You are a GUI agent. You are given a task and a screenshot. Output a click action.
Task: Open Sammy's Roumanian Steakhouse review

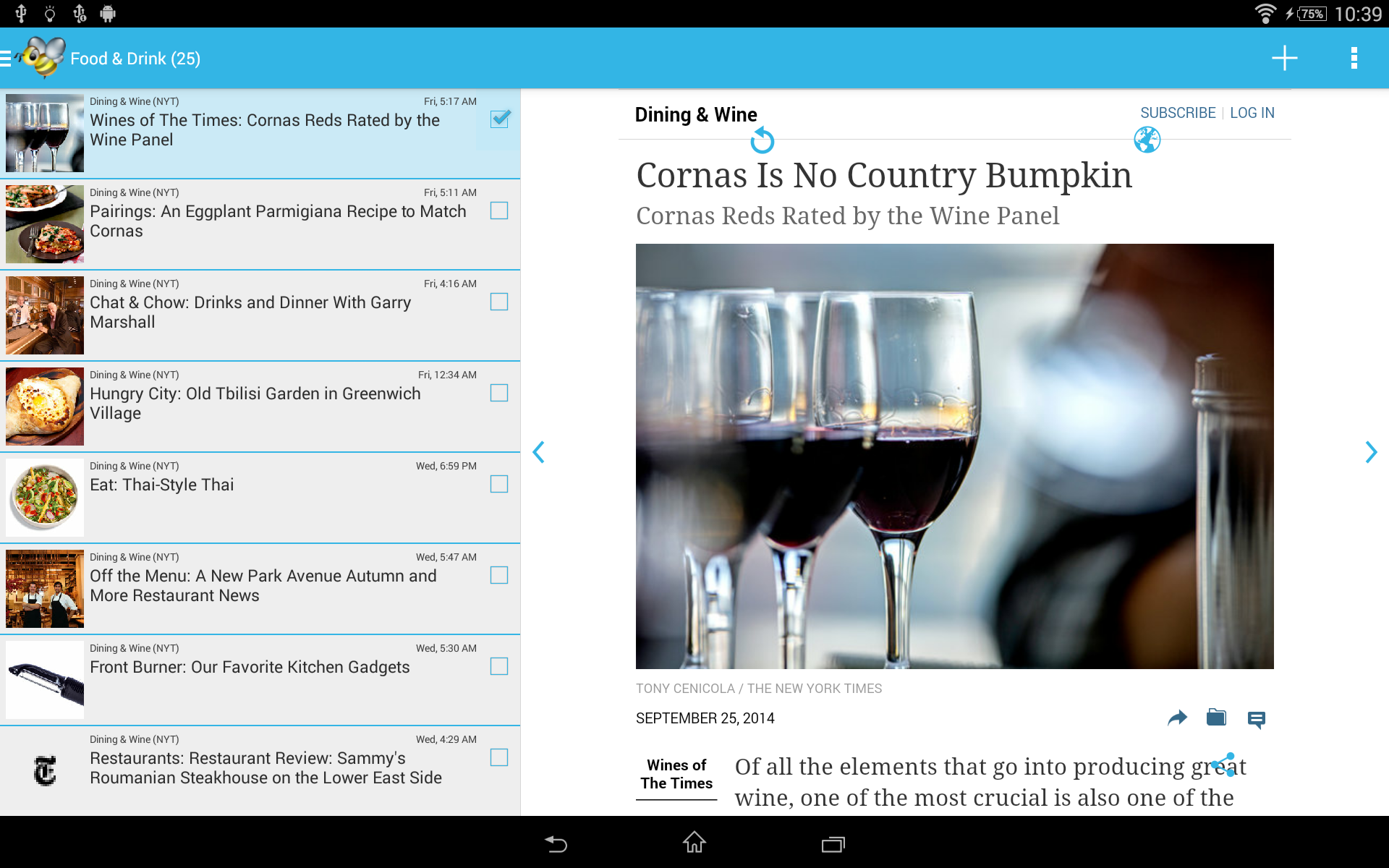[260, 771]
